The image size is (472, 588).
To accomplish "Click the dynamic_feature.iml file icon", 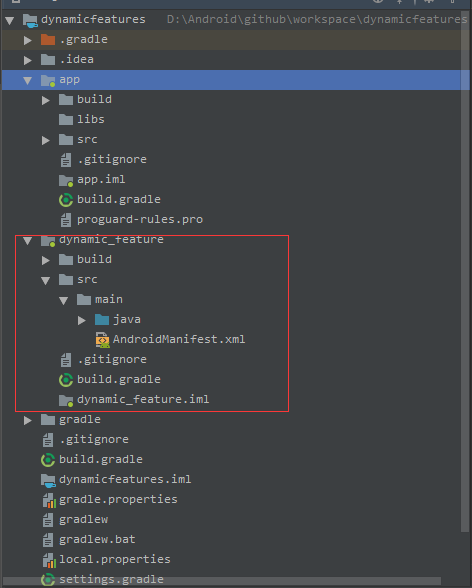I will click(x=66, y=400).
